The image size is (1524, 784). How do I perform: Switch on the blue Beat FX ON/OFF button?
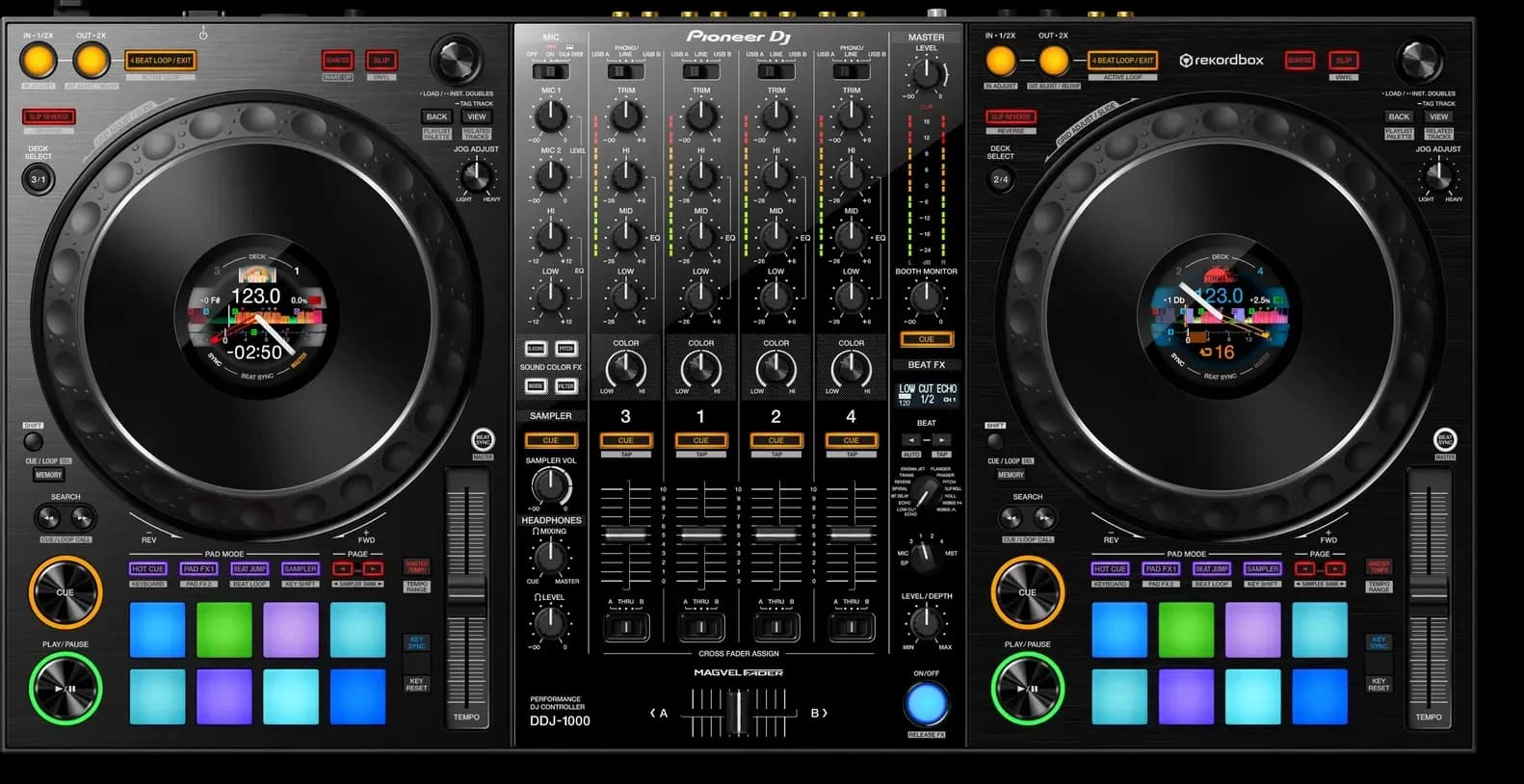tap(927, 704)
